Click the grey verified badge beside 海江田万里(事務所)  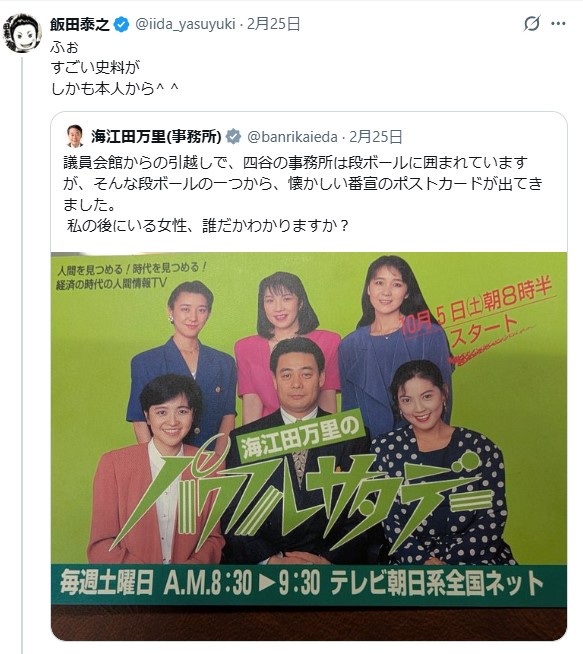pos(233,136)
